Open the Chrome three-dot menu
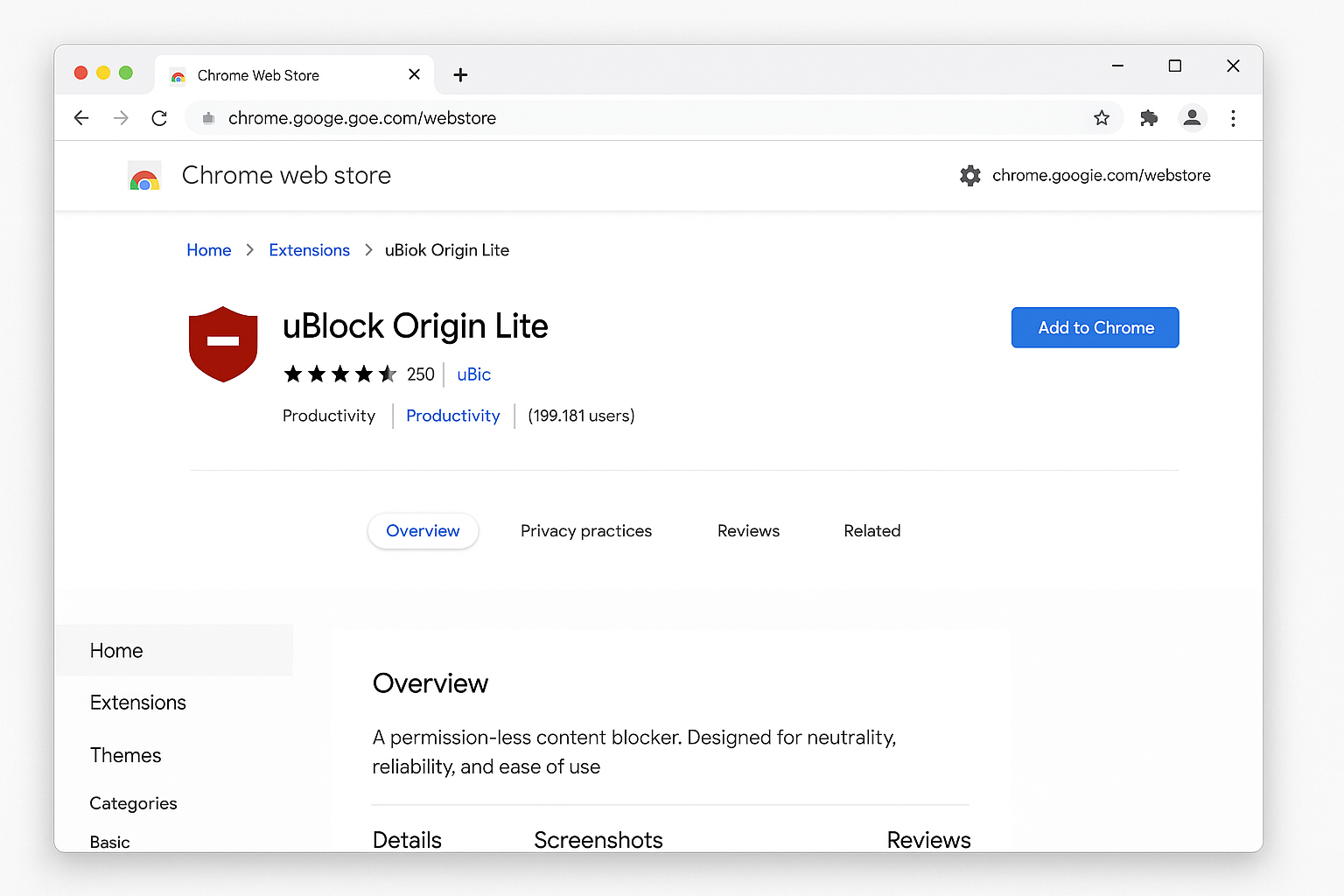1344x896 pixels. click(1233, 118)
